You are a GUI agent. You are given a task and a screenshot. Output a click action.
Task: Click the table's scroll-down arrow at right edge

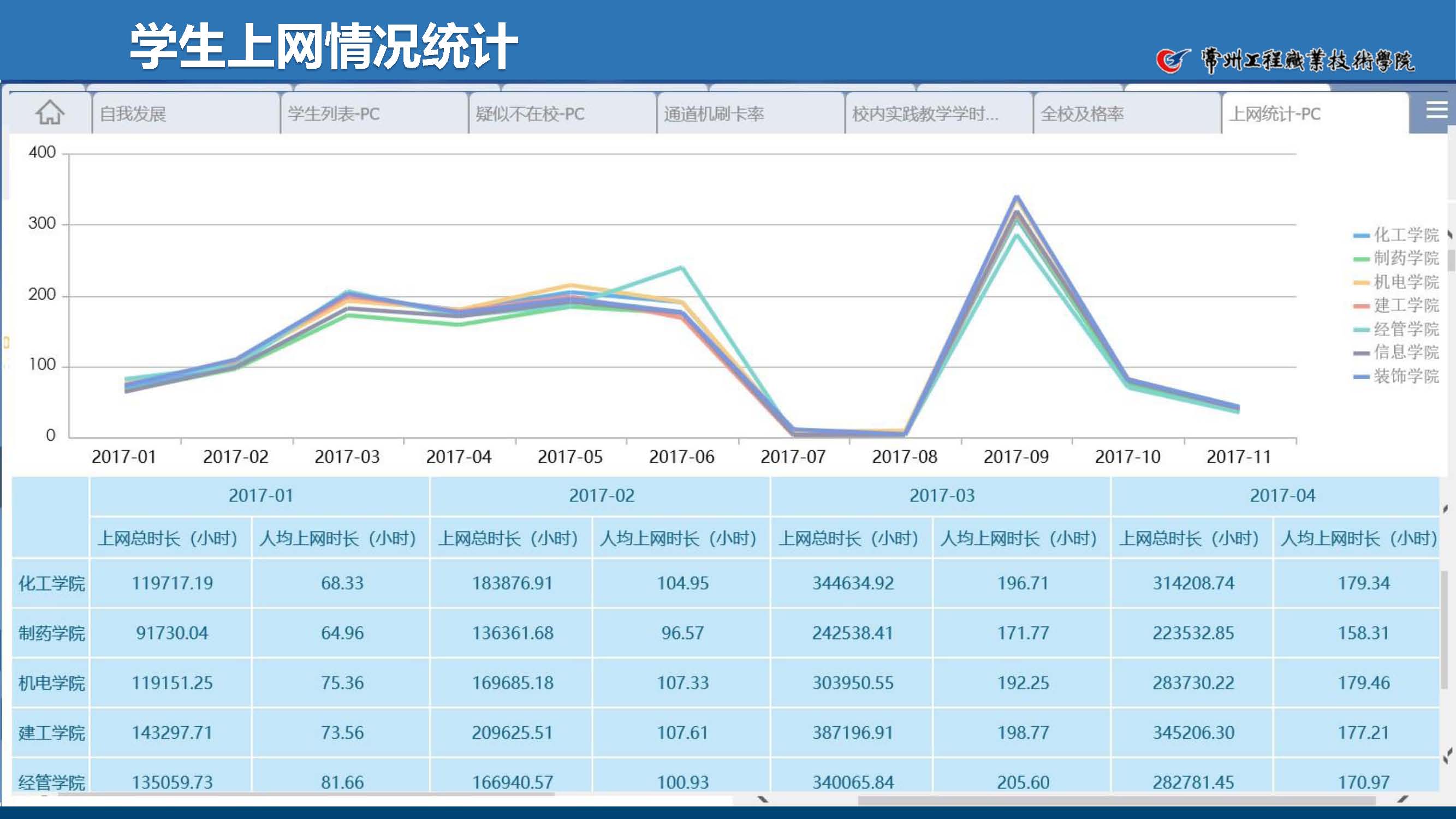(x=1447, y=755)
